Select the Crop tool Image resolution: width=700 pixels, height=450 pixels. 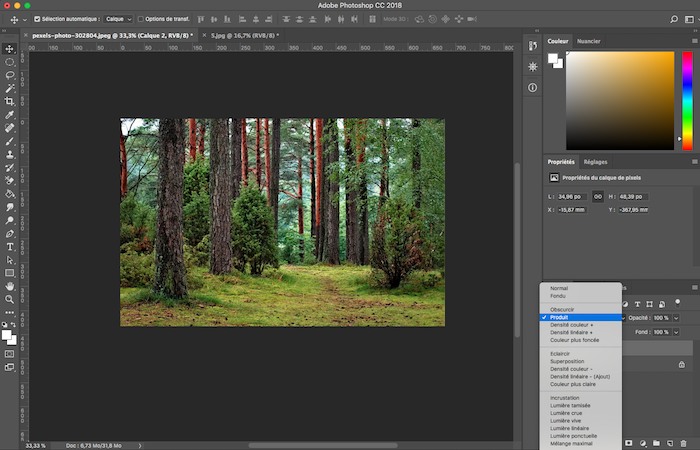pyautogui.click(x=9, y=101)
